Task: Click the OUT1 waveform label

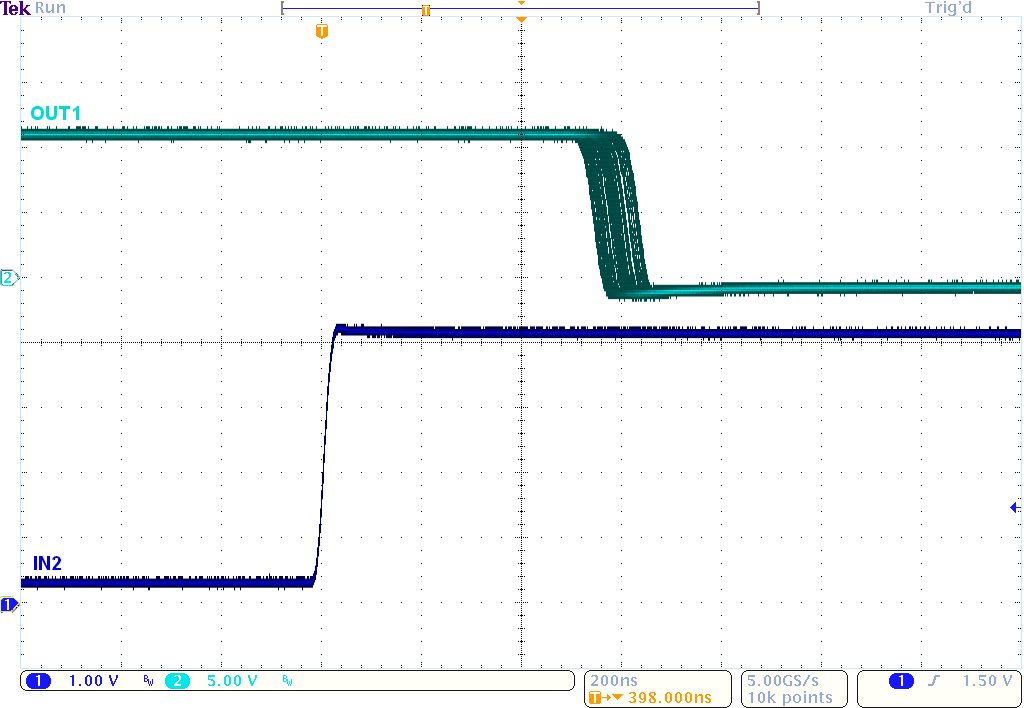Action: 54,113
